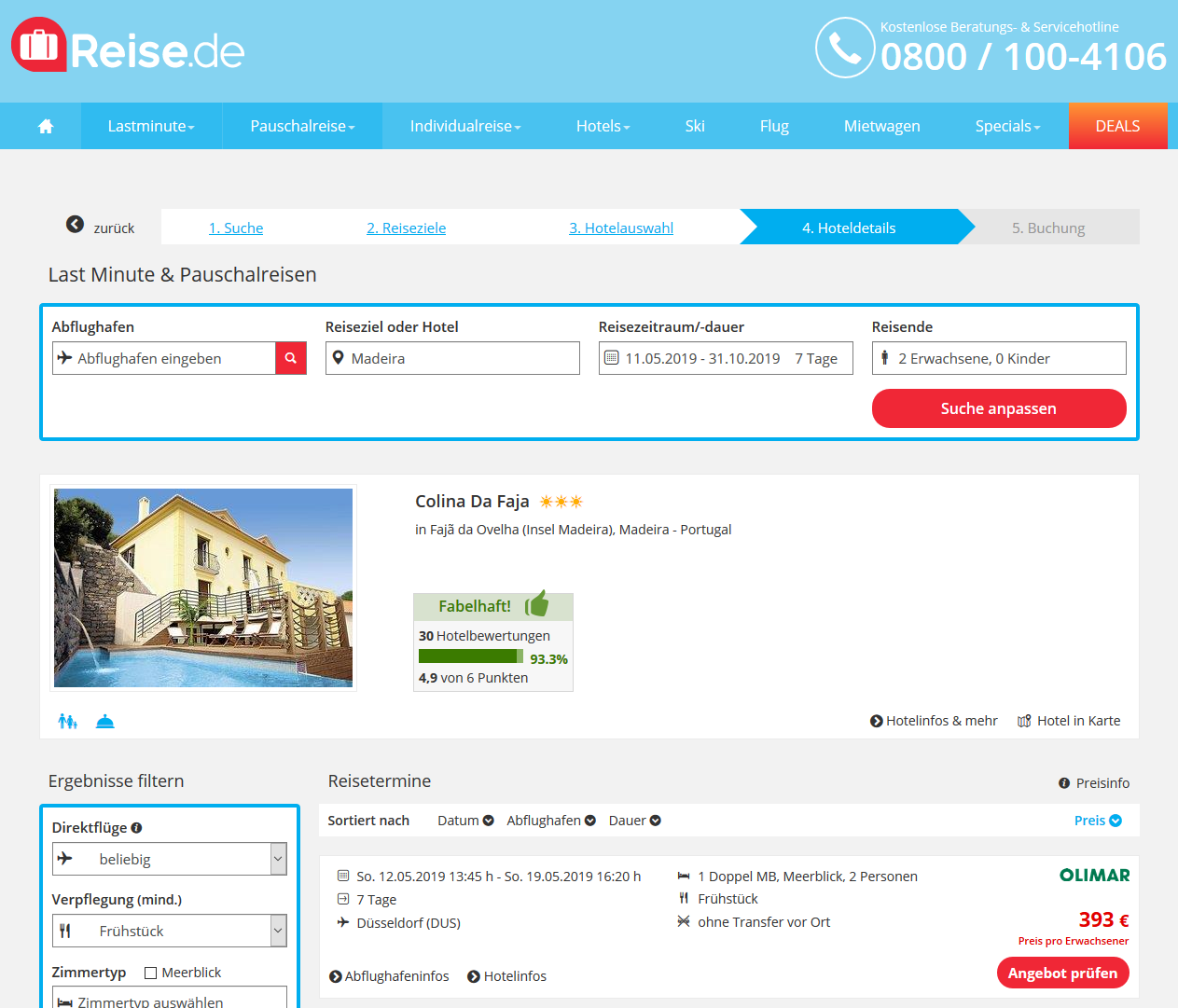
Task: Go to step 3. Hotelauswahl
Action: coord(621,228)
